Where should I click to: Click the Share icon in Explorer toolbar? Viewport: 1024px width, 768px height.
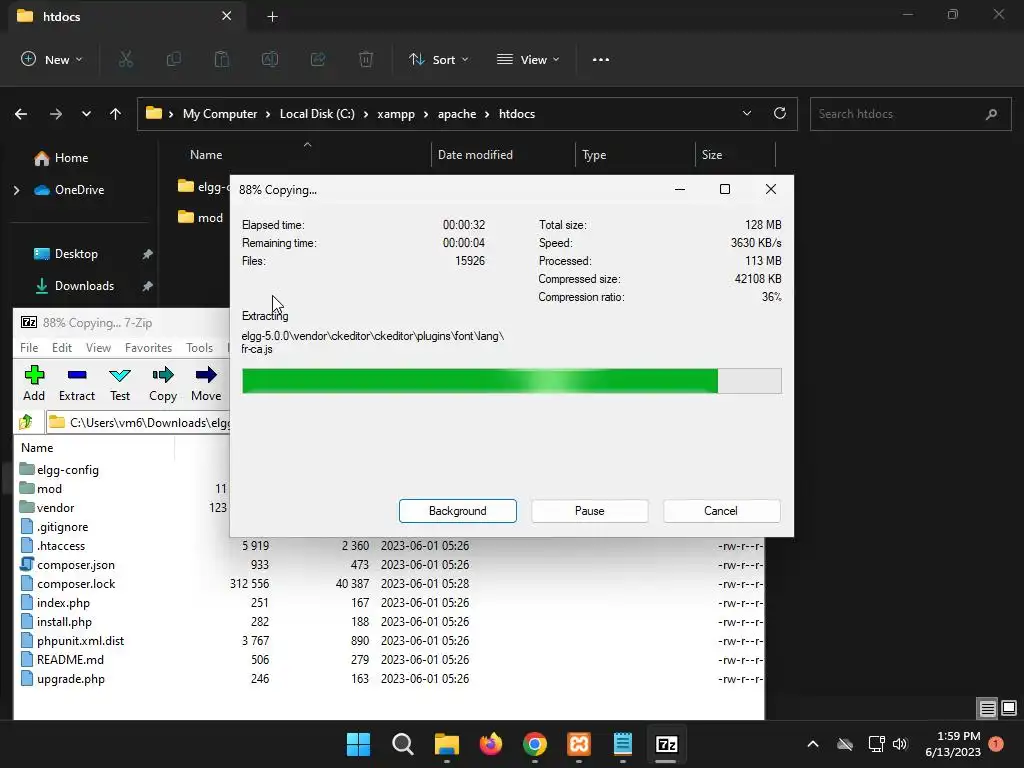tap(318, 59)
